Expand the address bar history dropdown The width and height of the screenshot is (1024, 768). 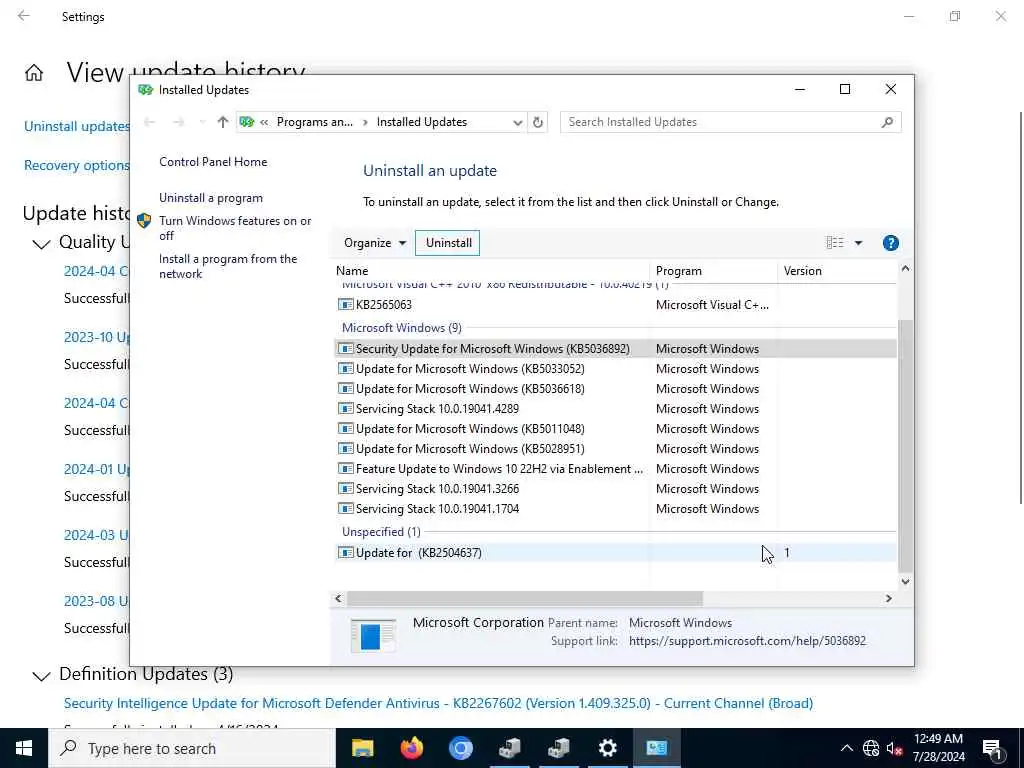pyautogui.click(x=517, y=122)
